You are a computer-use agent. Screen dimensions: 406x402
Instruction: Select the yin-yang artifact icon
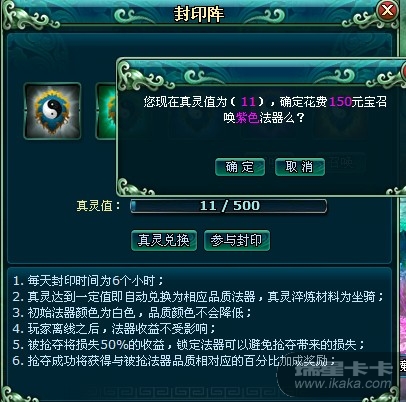click(x=52, y=111)
